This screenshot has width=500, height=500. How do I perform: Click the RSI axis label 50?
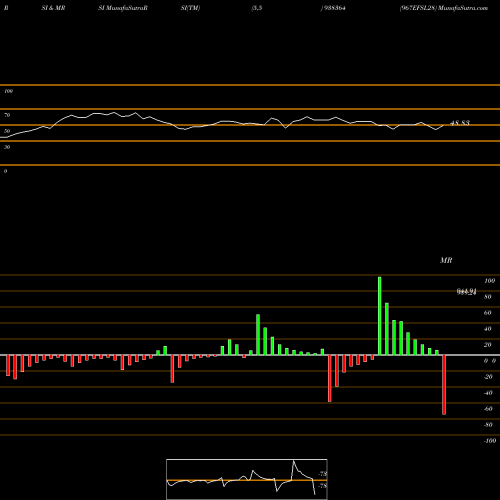point(7,131)
